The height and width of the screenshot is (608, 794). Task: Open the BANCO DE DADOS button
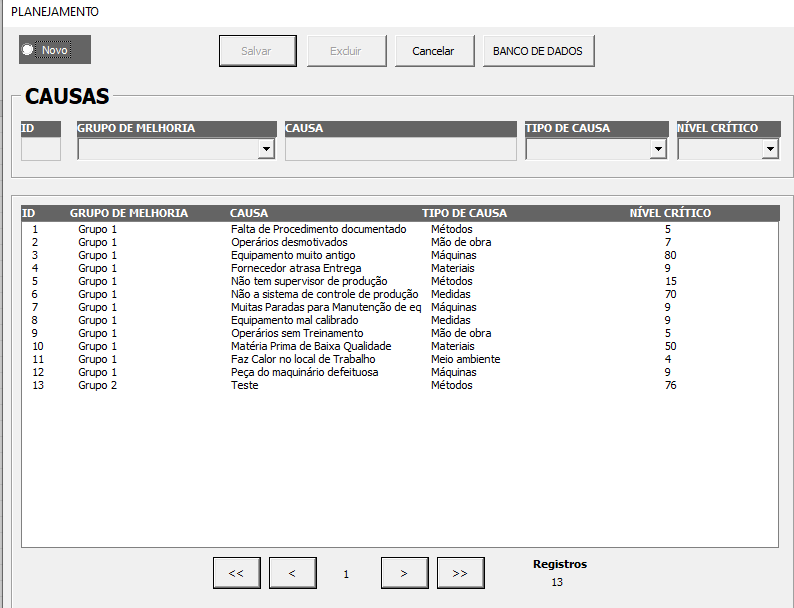tap(538, 51)
